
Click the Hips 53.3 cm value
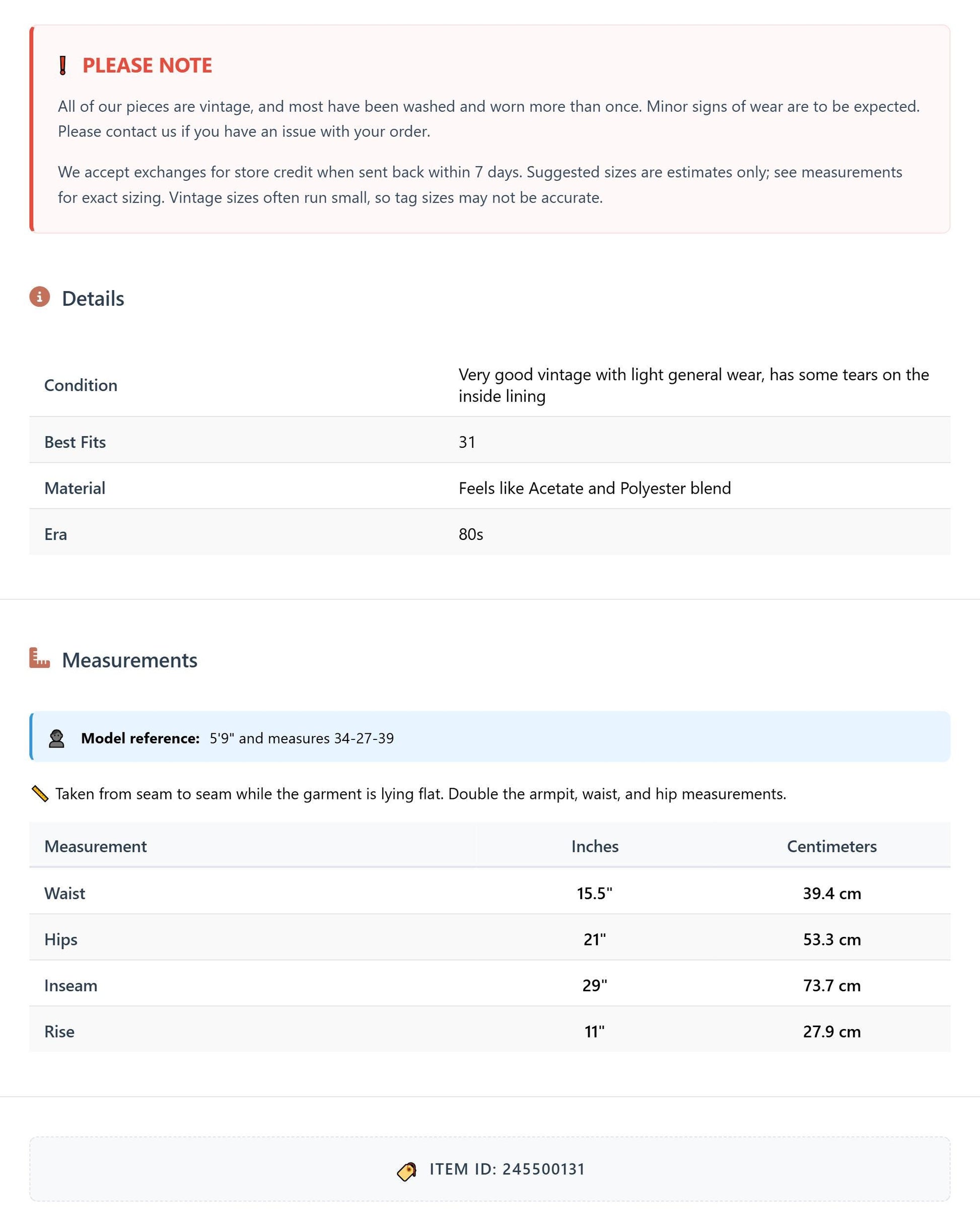click(x=831, y=939)
